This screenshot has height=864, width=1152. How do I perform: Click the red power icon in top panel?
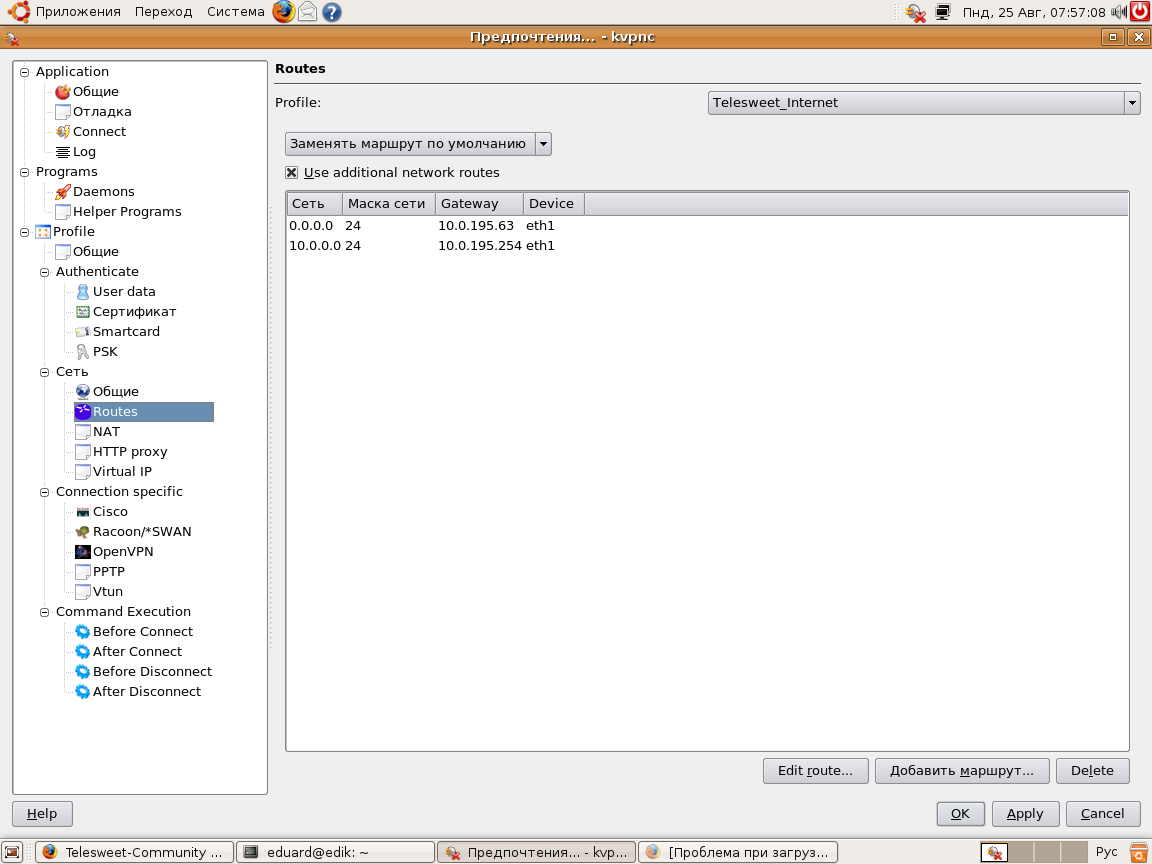pyautogui.click(x=1140, y=12)
